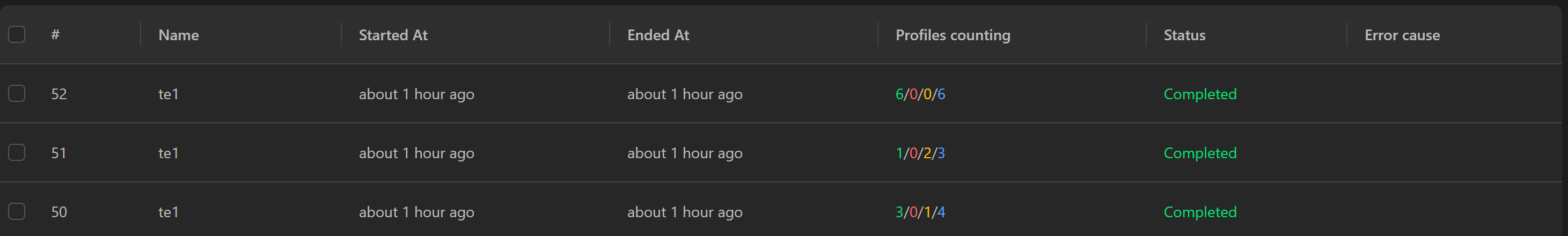The image size is (1568, 236).
Task: Select the checkbox for row 51
Action: coord(17,153)
